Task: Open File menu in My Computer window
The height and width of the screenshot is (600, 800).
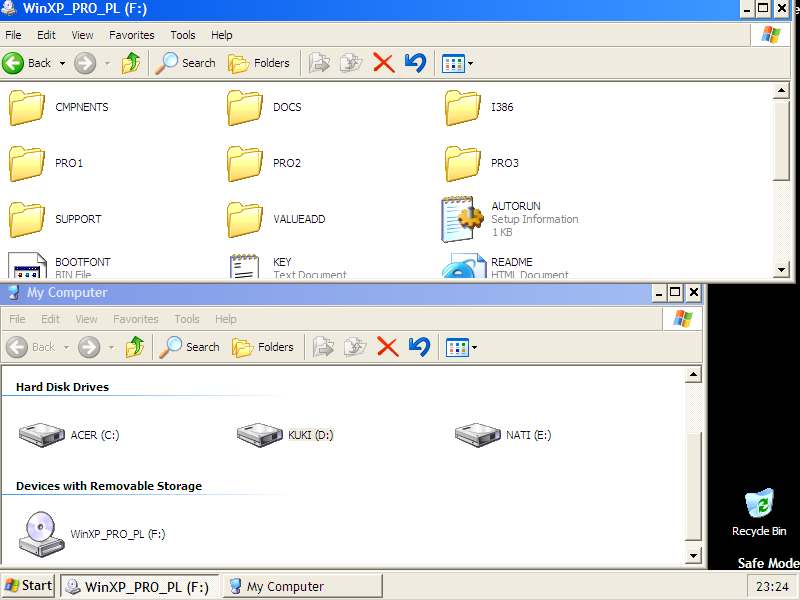Action: [17, 319]
